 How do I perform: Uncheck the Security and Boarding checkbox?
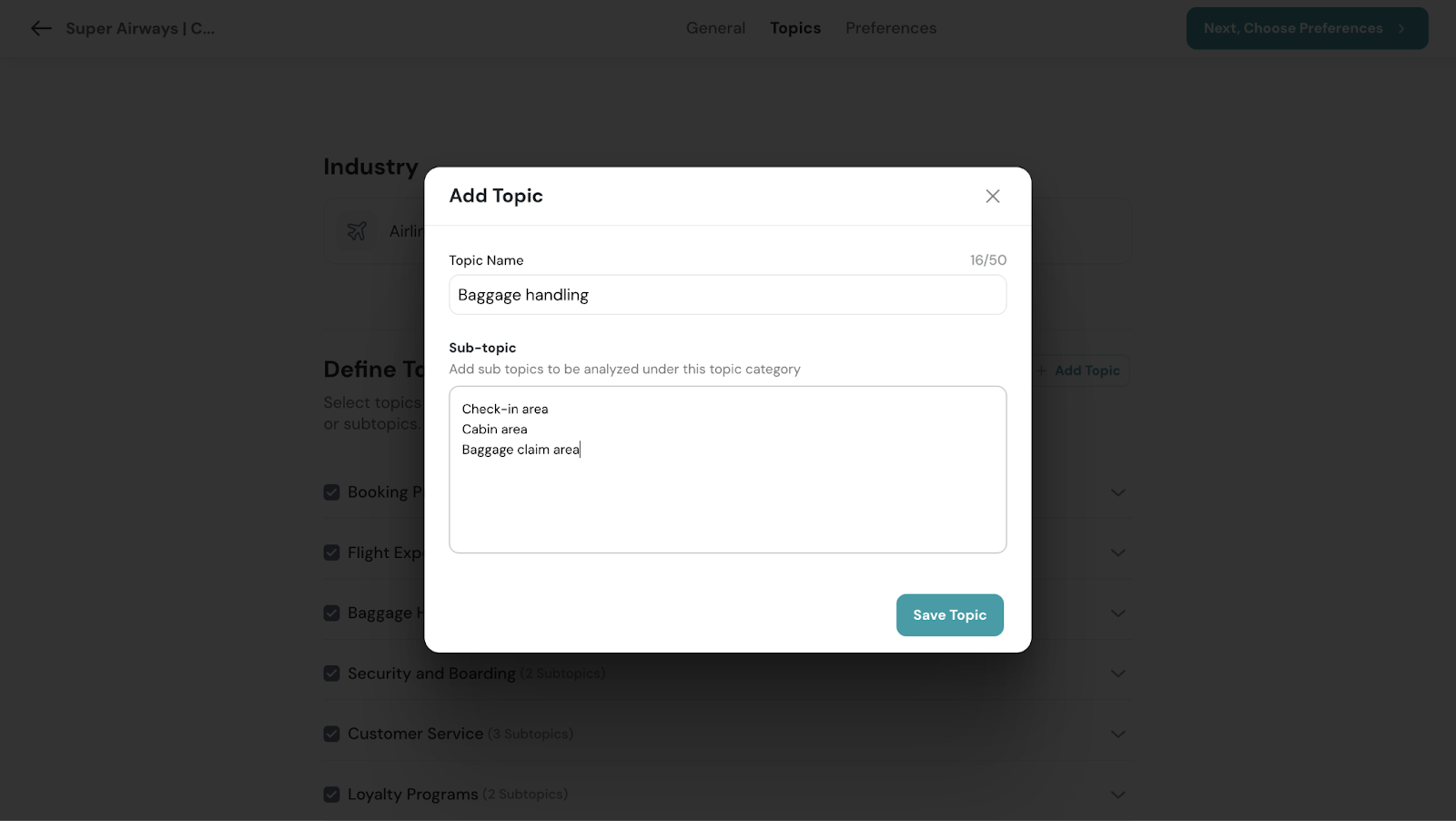click(x=332, y=674)
